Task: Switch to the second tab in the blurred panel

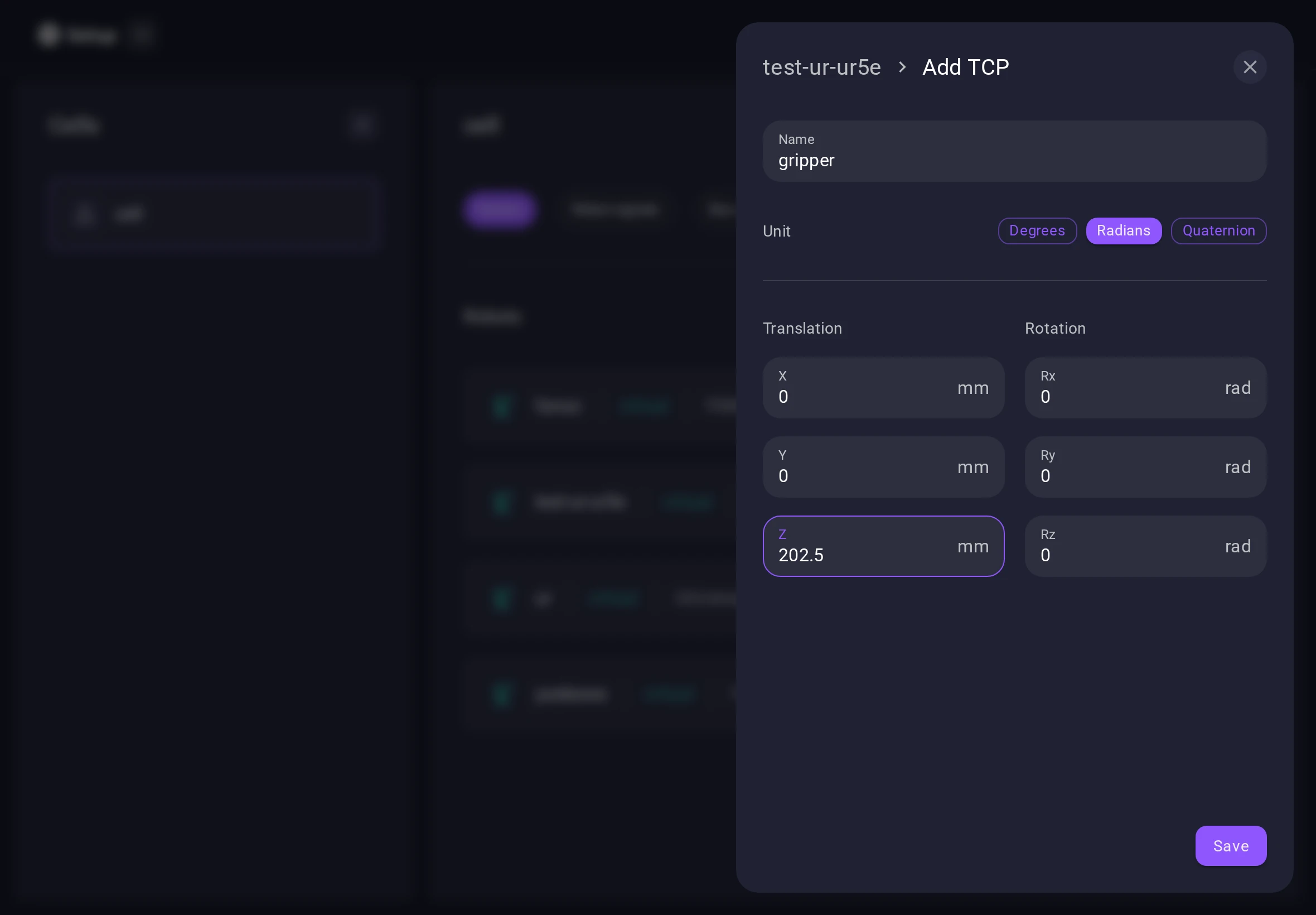Action: click(x=614, y=209)
